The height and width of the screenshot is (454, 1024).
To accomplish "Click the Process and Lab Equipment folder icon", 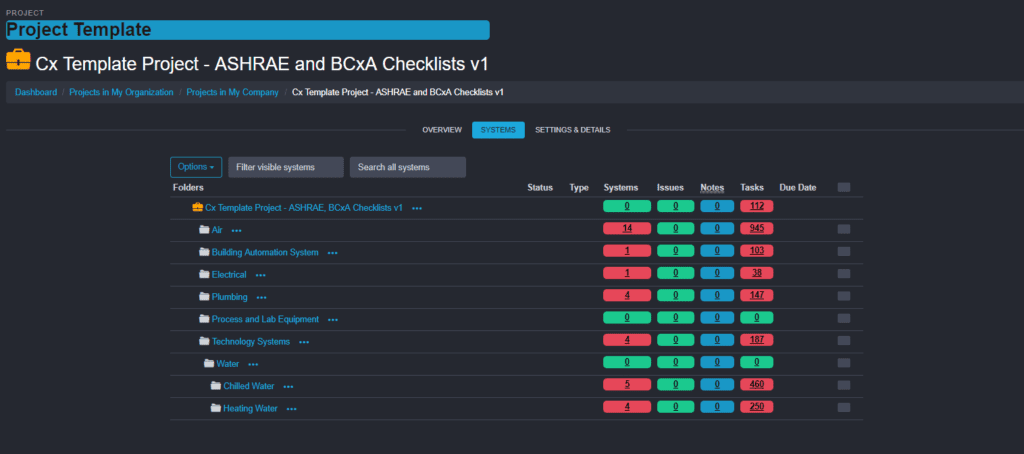I will [204, 319].
